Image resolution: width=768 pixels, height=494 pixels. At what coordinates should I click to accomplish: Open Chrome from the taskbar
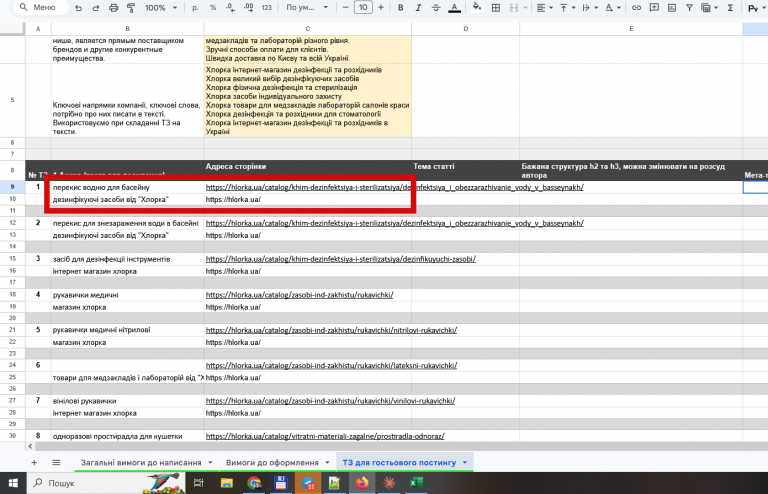tap(254, 483)
